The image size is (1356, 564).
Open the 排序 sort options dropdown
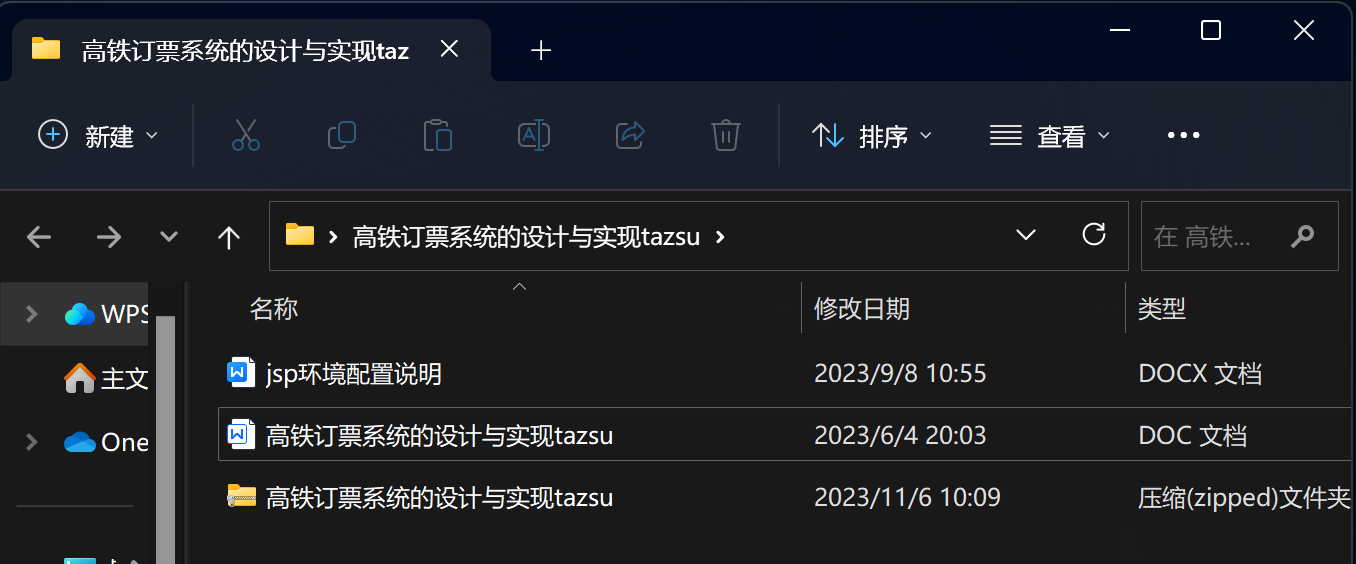click(x=872, y=135)
